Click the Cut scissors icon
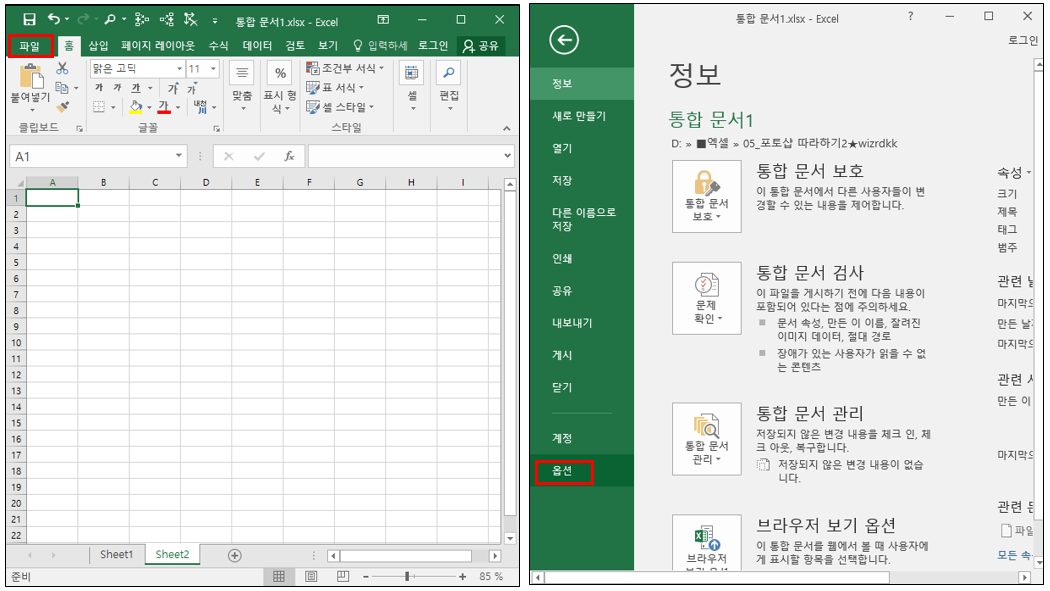1050x591 pixels. click(x=62, y=68)
